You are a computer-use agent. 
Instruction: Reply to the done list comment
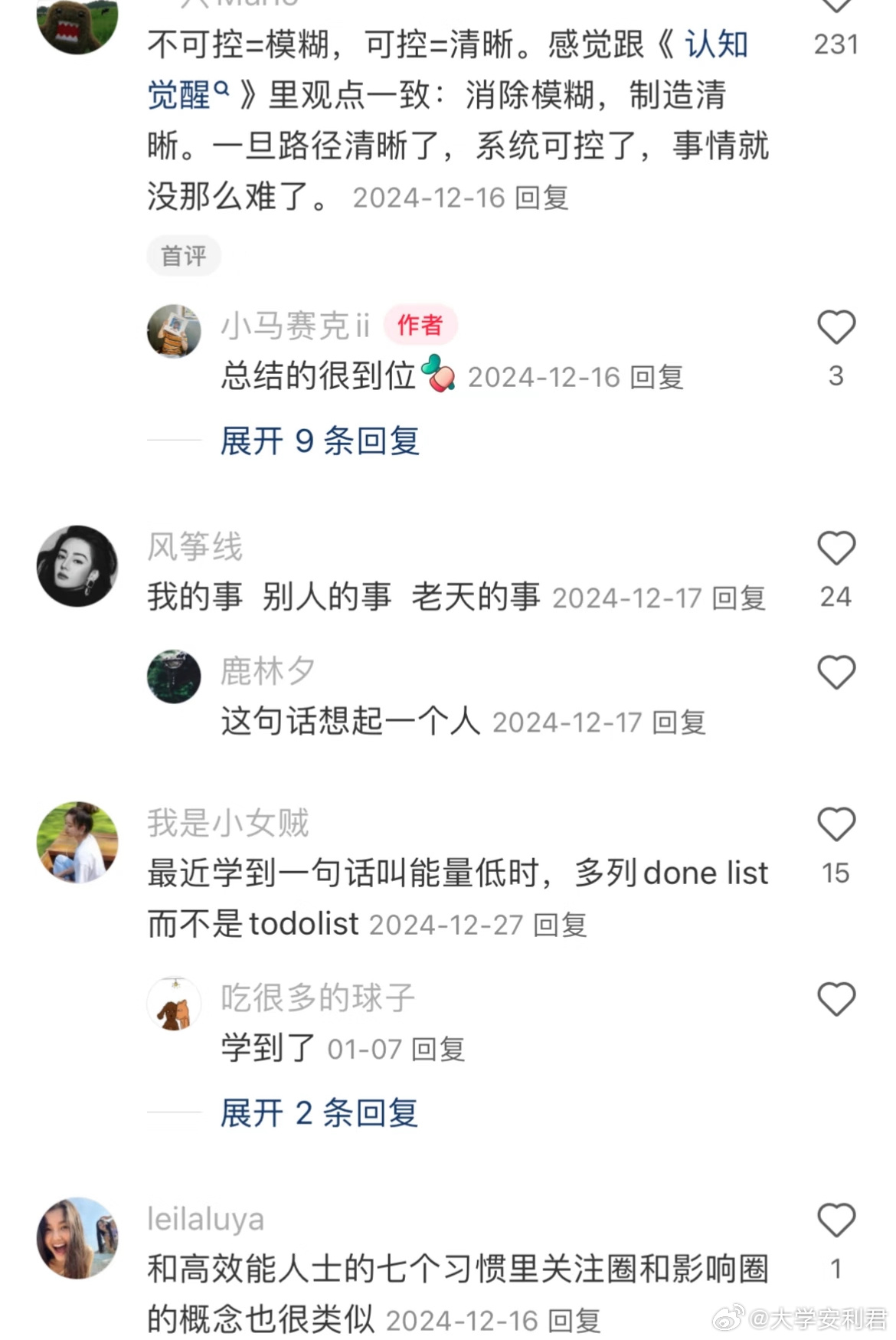561,926
